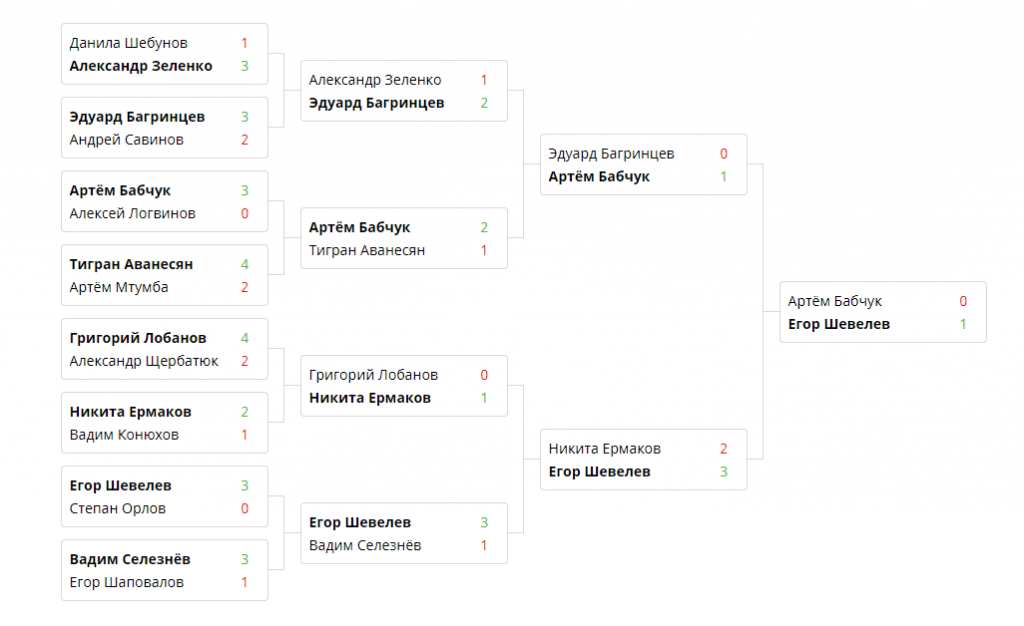The width and height of the screenshot is (1024, 626).
Task: Click score 4 next to Тигран Аванесян
Action: [244, 264]
